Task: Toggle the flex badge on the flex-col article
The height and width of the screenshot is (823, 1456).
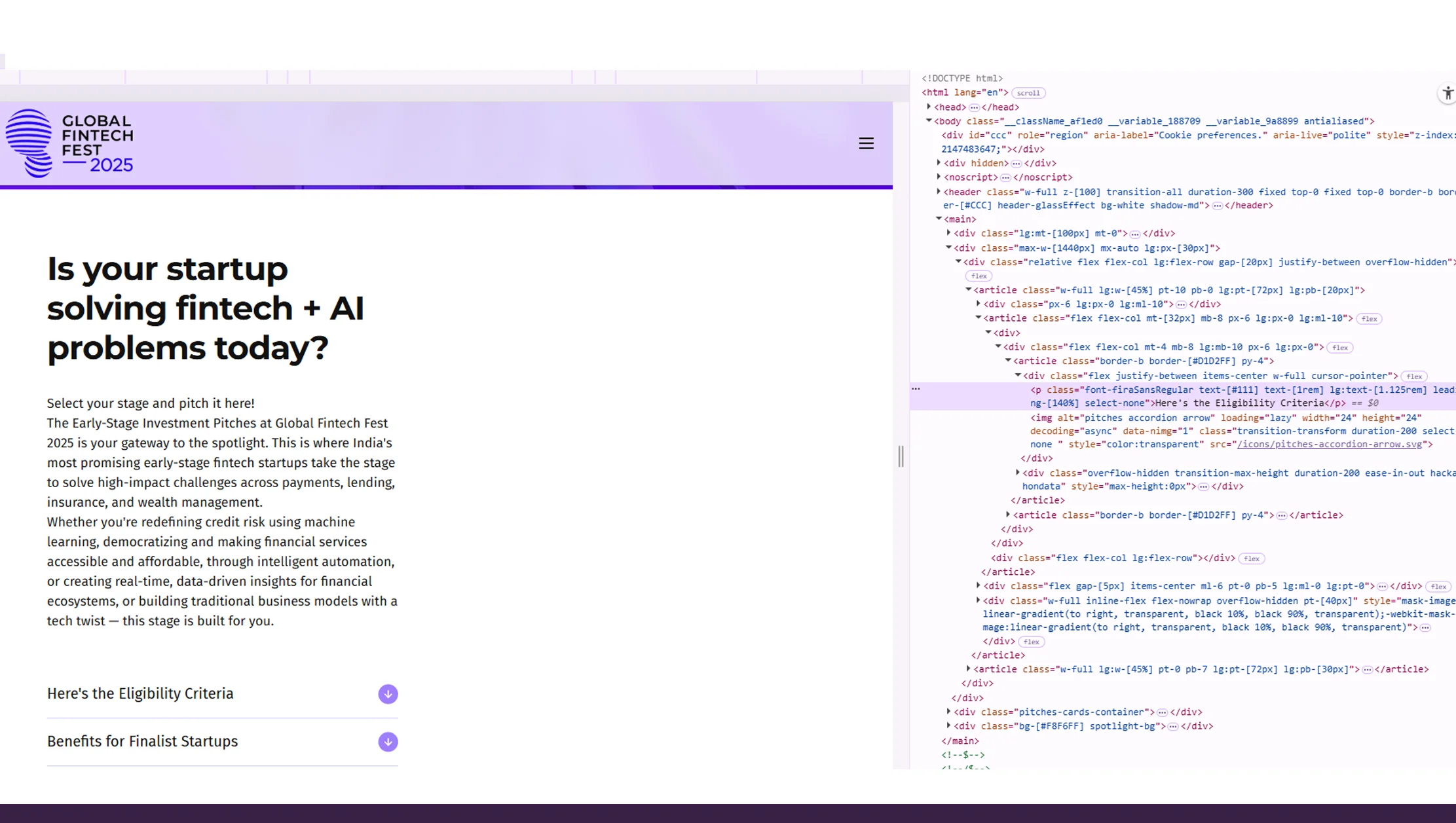Action: pos(1368,318)
